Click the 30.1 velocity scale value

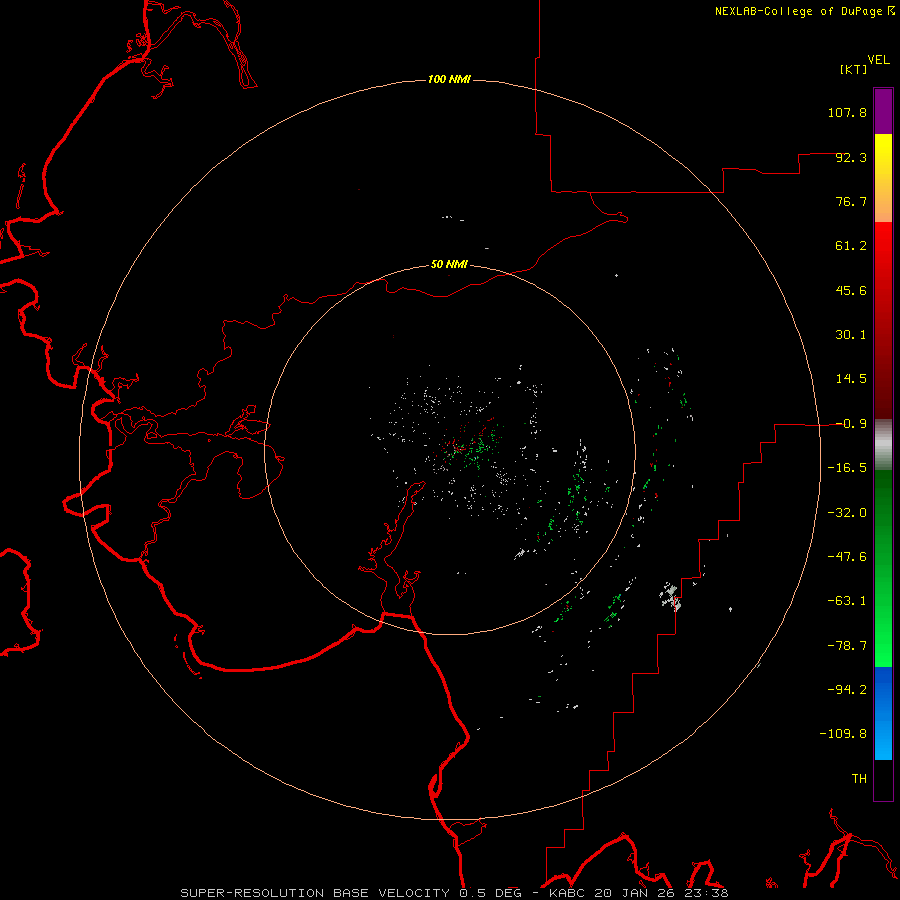coord(851,335)
